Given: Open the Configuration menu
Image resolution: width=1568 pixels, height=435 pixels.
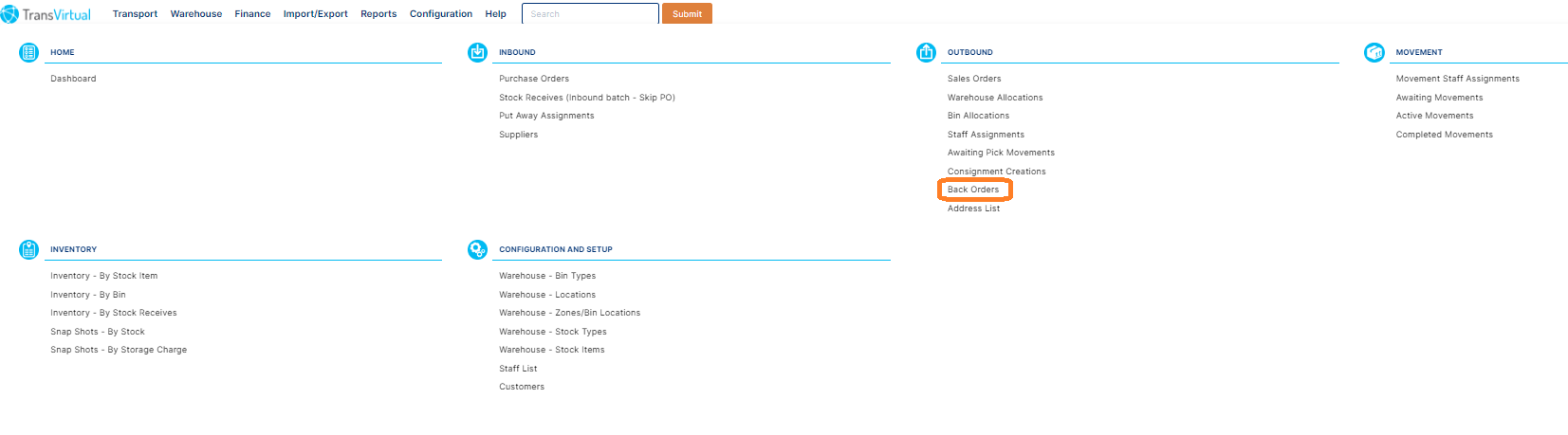Looking at the screenshot, I should tap(441, 14).
